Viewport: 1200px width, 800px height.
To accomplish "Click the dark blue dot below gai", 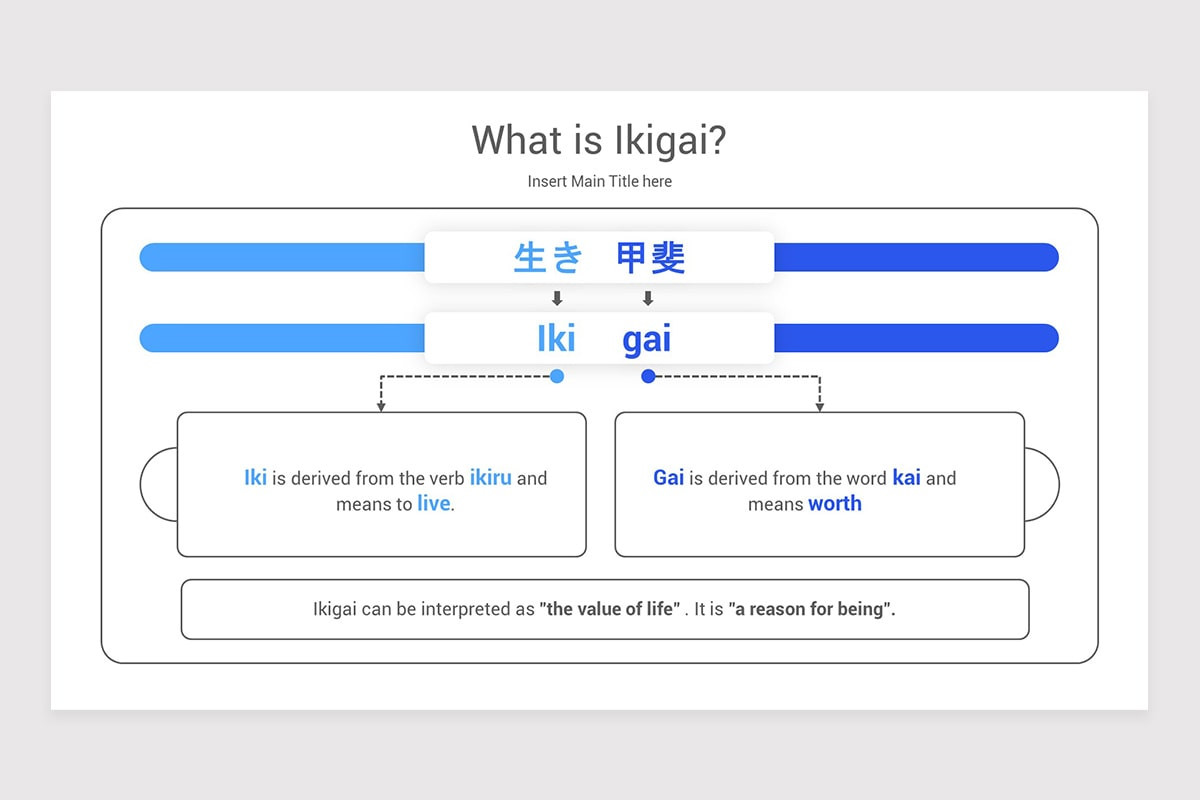I will (648, 376).
